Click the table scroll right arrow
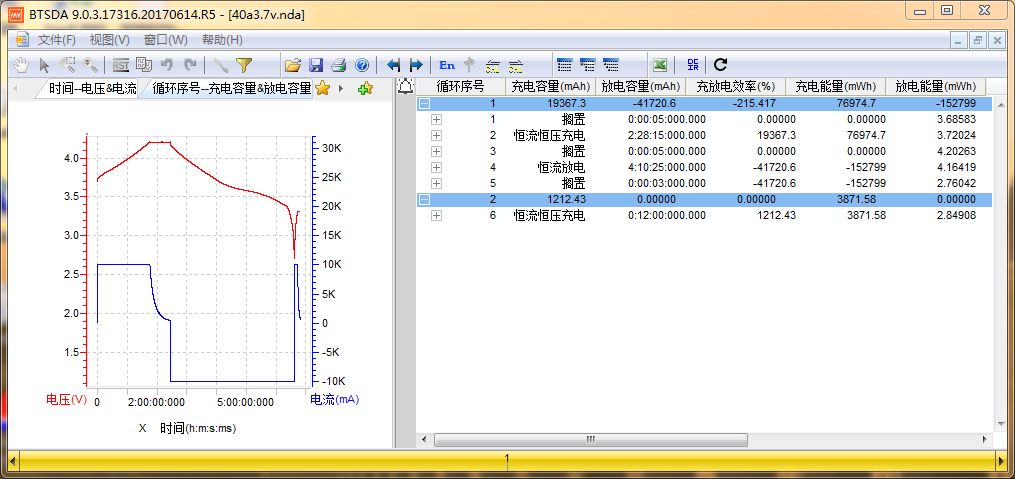 985,440
